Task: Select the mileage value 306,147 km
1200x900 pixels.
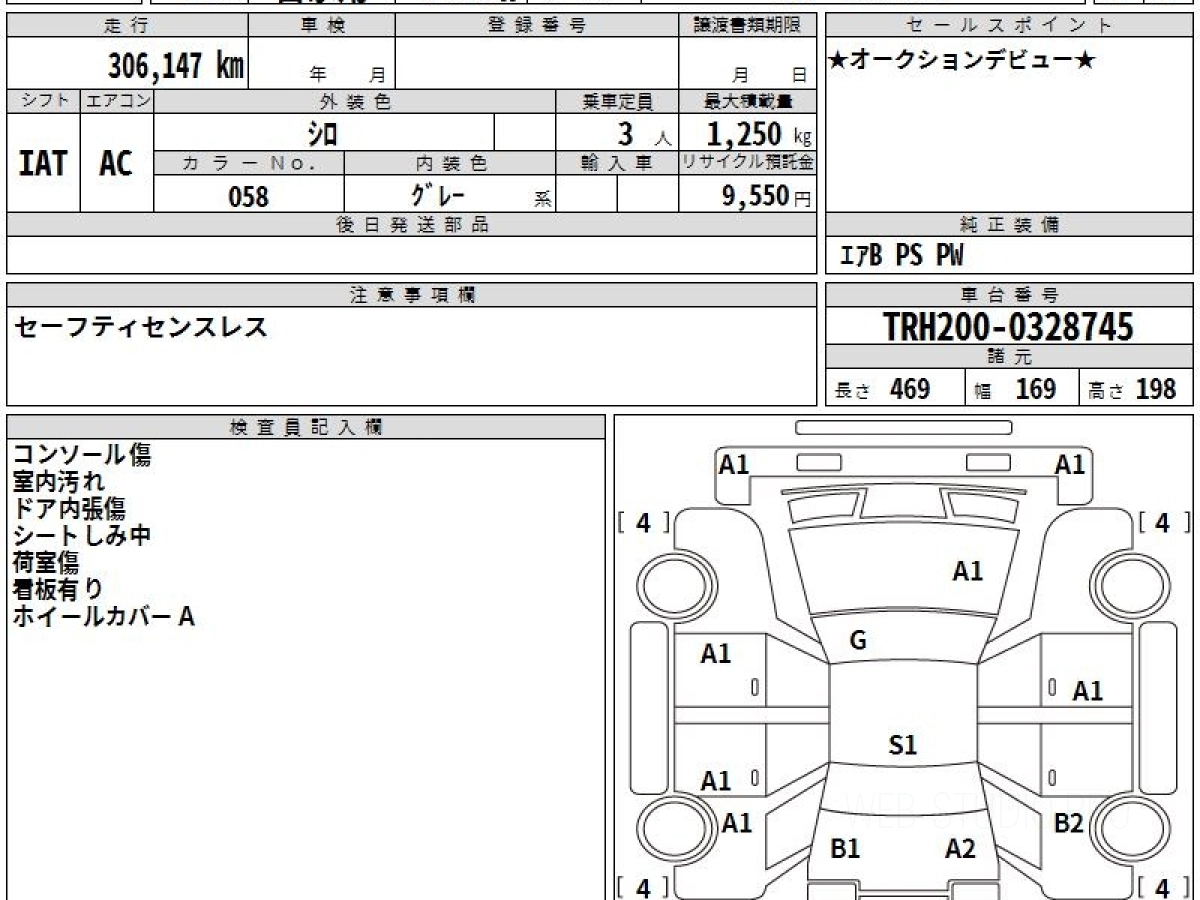Action: pyautogui.click(x=176, y=66)
